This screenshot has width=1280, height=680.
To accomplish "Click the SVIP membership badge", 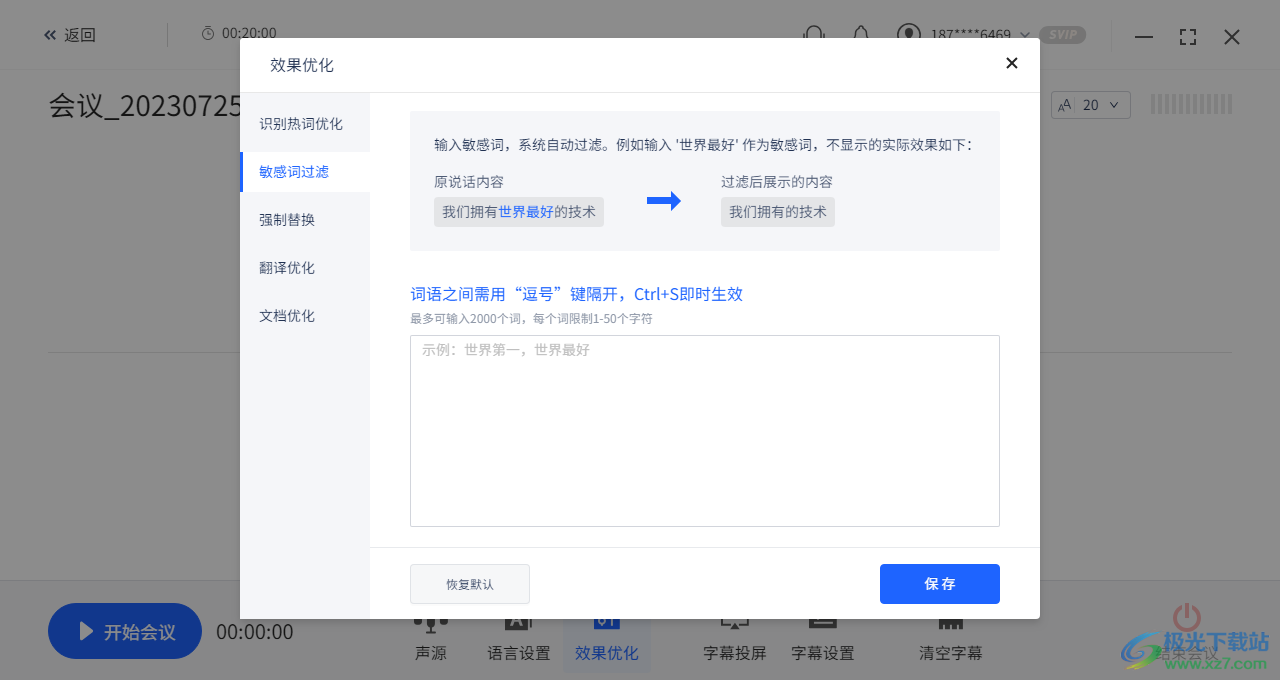I will [1063, 35].
